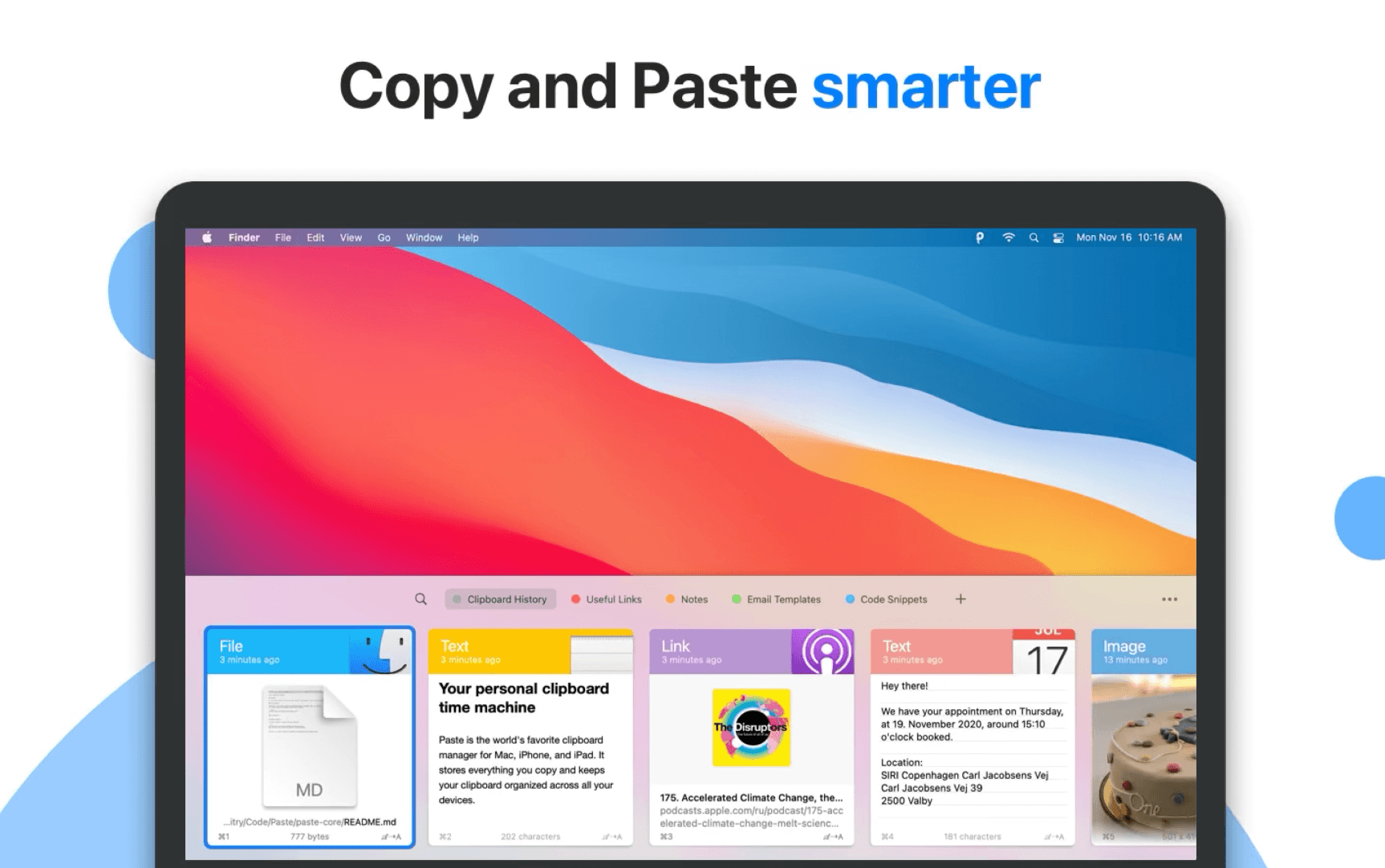Click The Disruptors podcast artwork
Viewport: 1385px width, 868px height.
pos(751,728)
